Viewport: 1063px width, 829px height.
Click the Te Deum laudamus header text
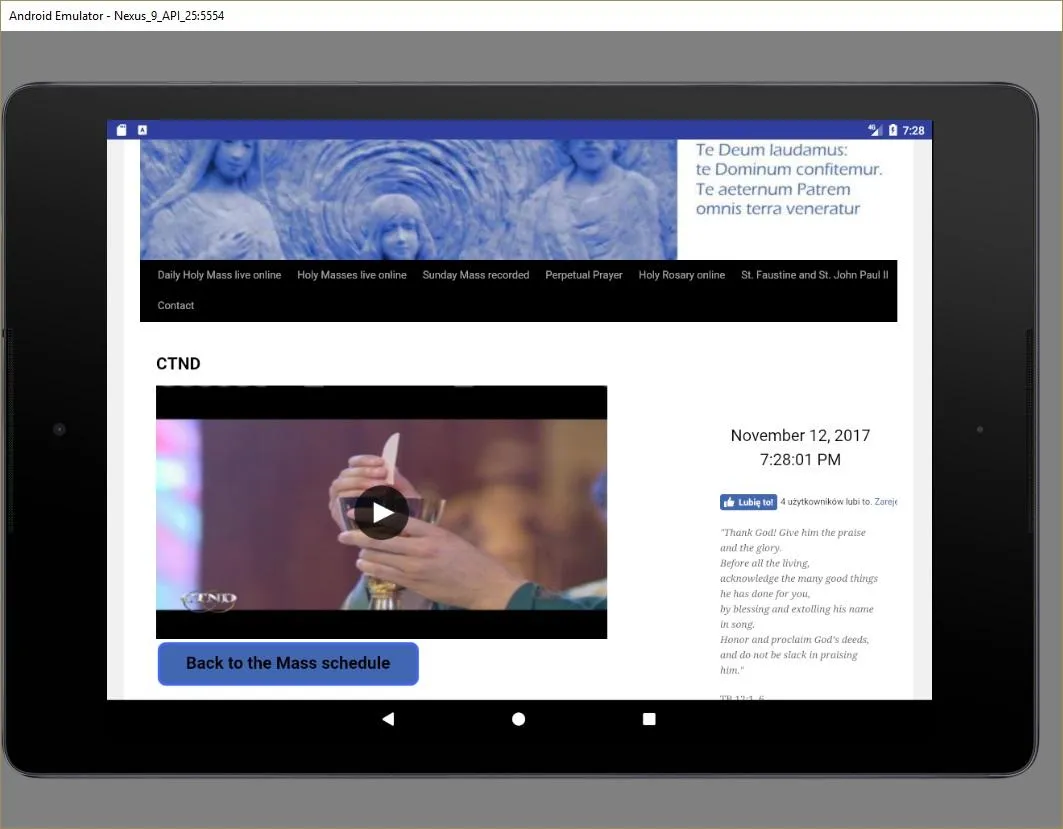(788, 179)
